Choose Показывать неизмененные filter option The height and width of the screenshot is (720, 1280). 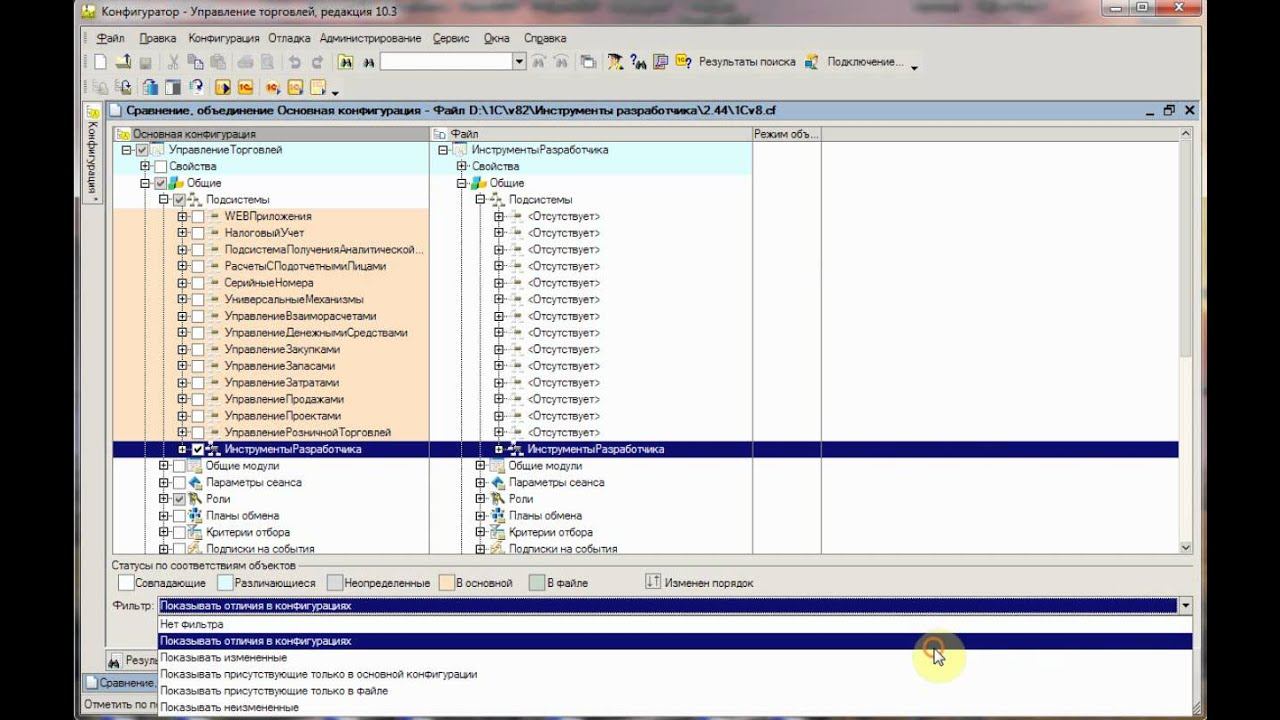tap(675, 707)
